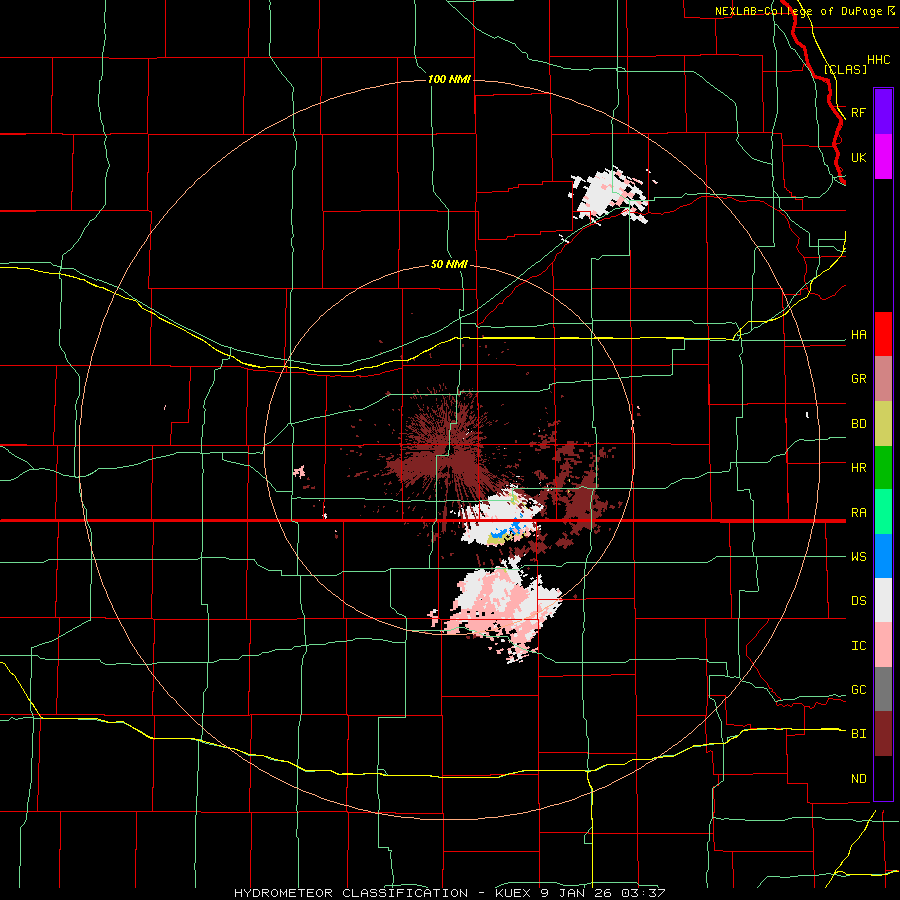900x900 pixels.
Task: Click the HR green legend swatch
Action: click(883, 468)
